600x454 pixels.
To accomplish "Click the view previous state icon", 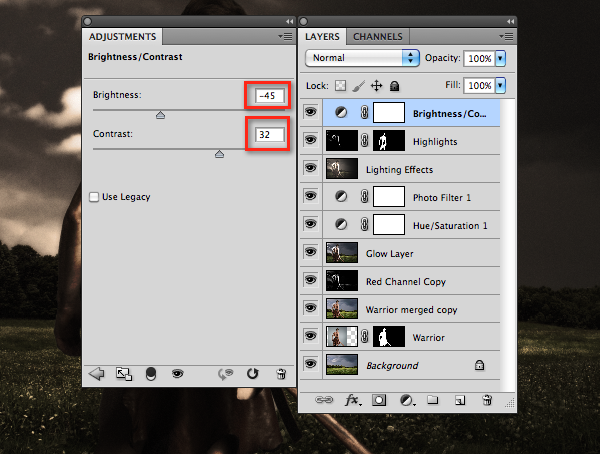I will pos(225,374).
